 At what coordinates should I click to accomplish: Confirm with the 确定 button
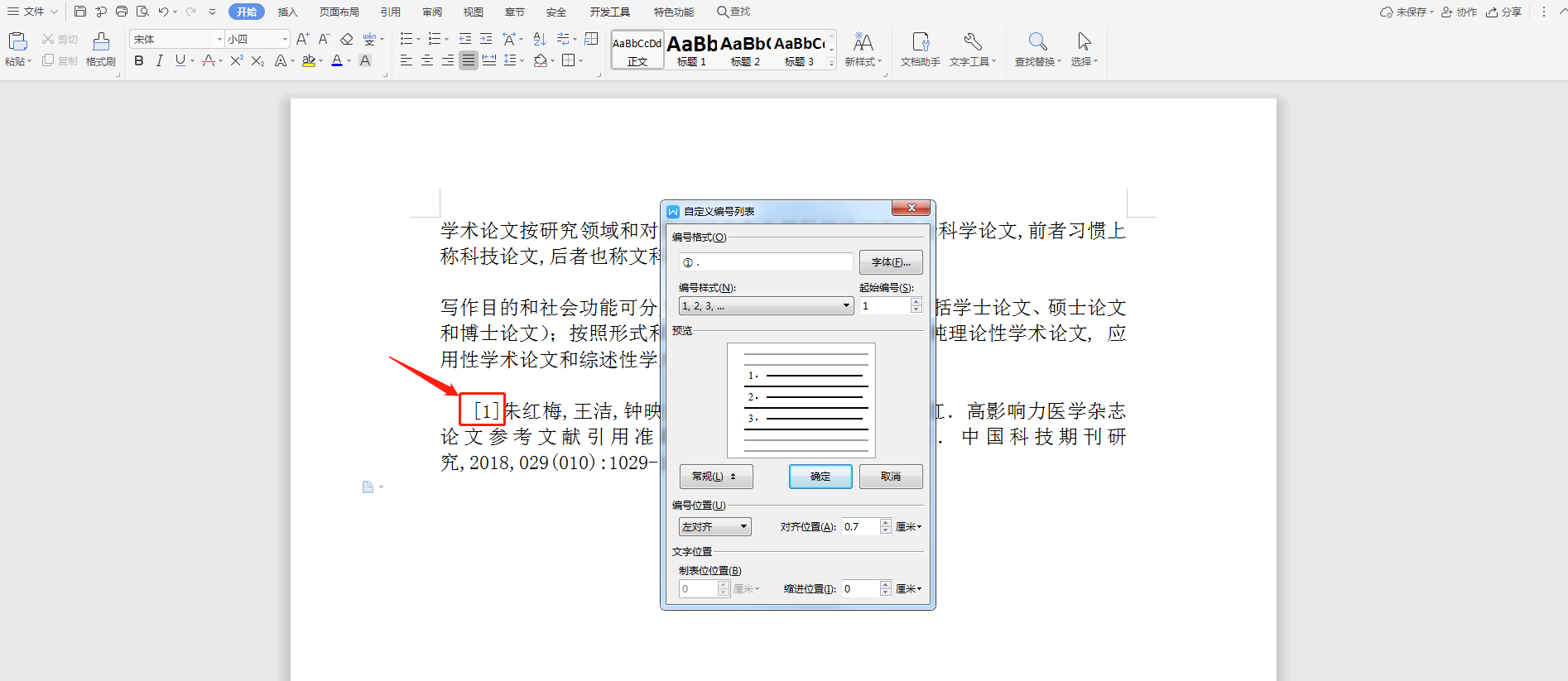[x=820, y=477]
